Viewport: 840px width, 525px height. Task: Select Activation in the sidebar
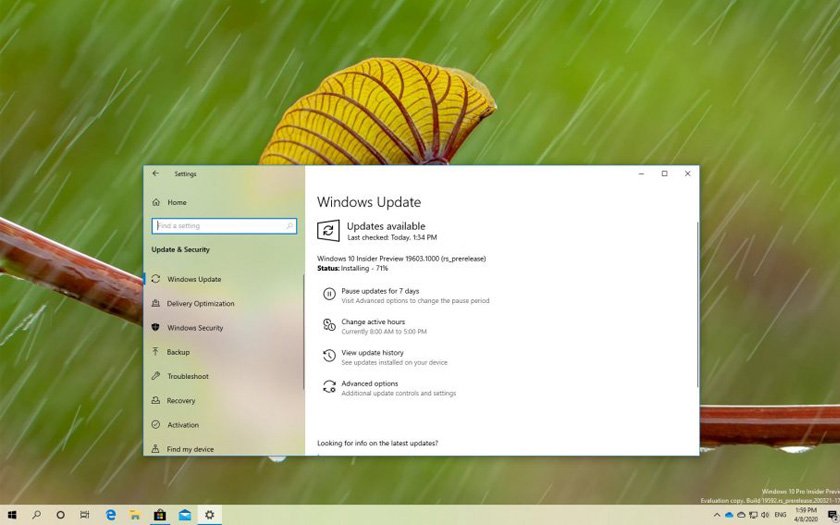click(182, 425)
